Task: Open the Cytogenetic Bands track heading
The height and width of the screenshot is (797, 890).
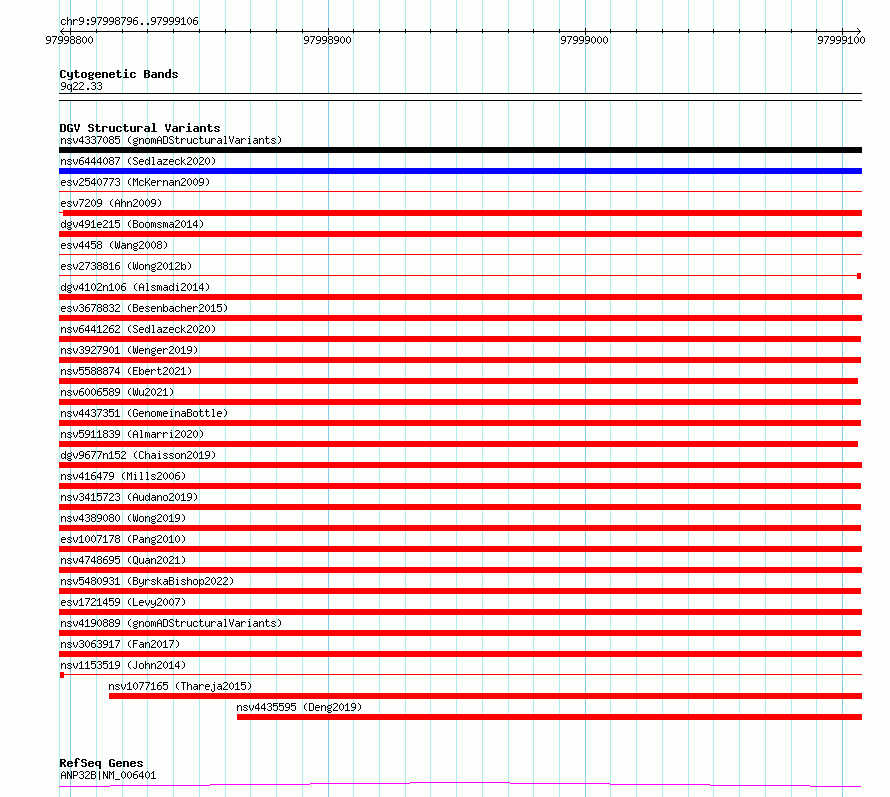Action: (x=119, y=74)
